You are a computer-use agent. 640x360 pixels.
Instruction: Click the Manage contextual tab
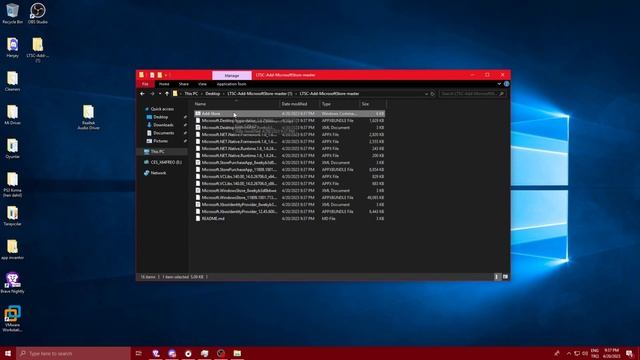tap(231, 76)
